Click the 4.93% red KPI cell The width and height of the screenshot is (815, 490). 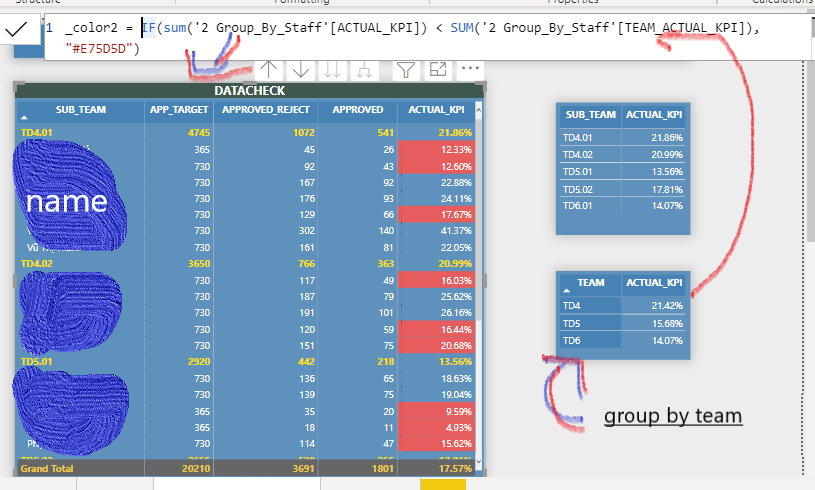436,428
